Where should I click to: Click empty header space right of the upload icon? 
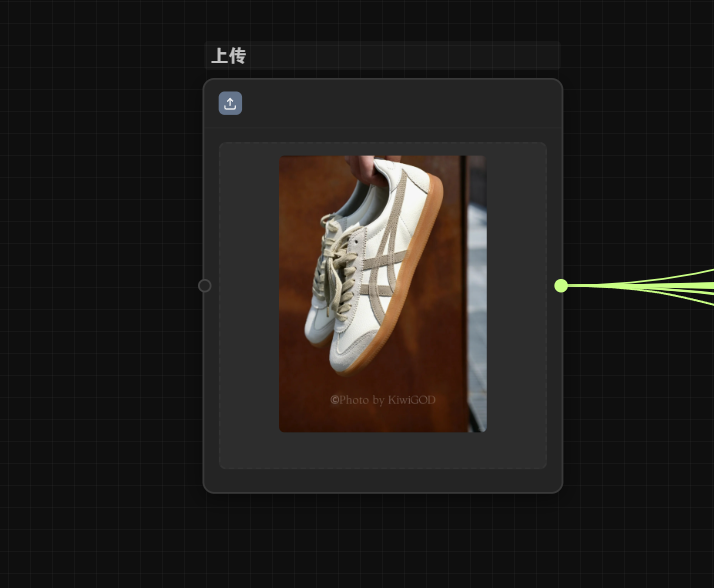click(x=400, y=104)
